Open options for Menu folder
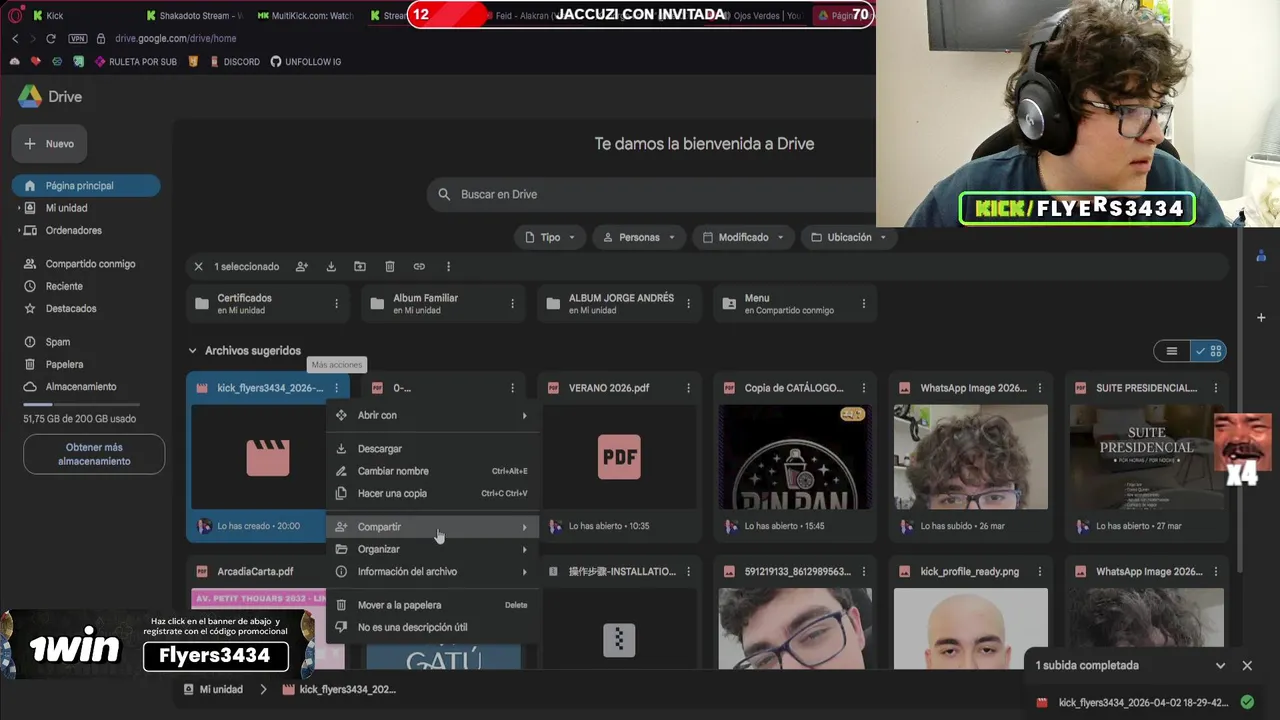1280x720 pixels. coord(864,304)
